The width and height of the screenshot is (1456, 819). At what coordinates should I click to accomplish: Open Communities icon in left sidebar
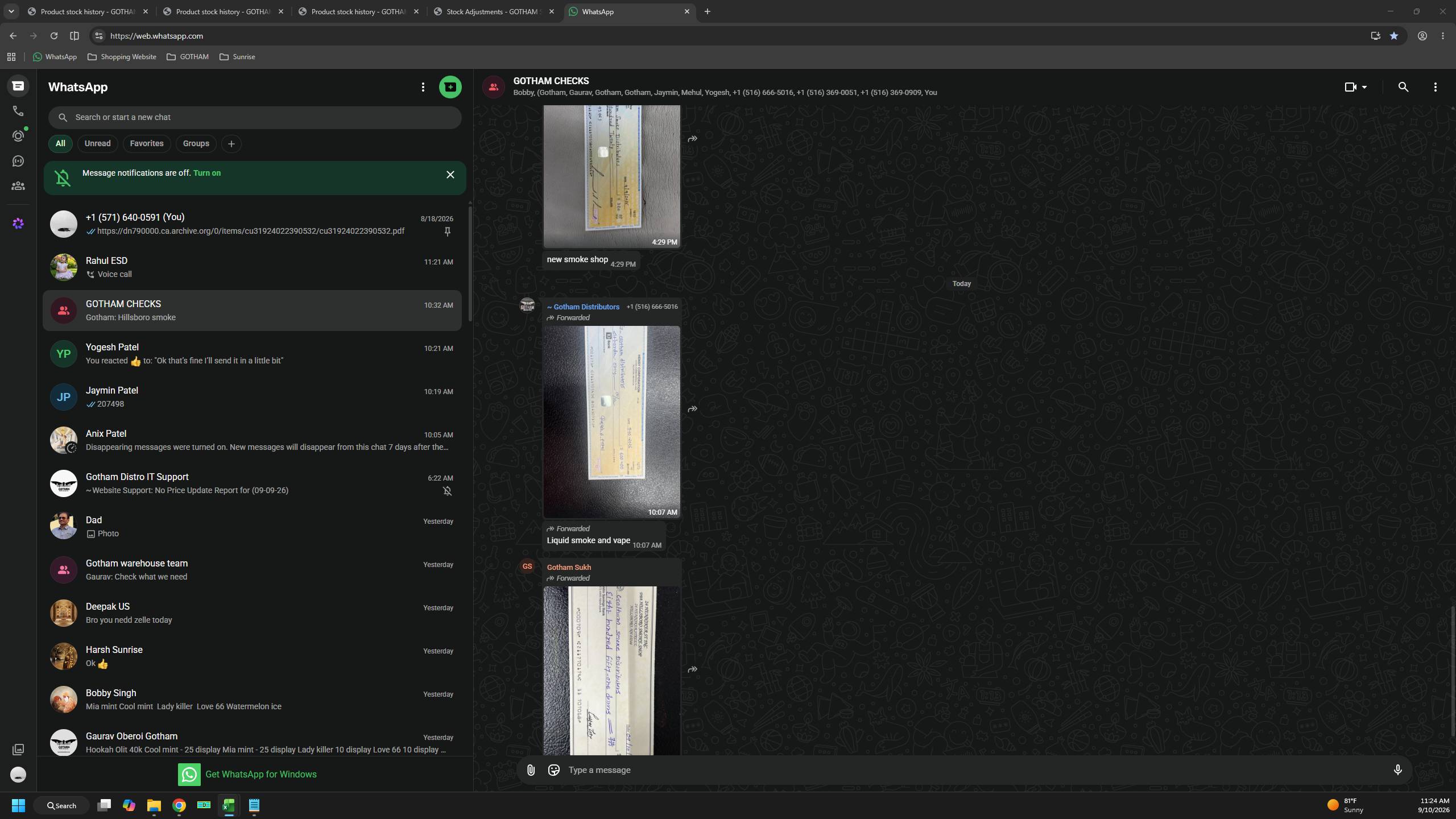18,186
